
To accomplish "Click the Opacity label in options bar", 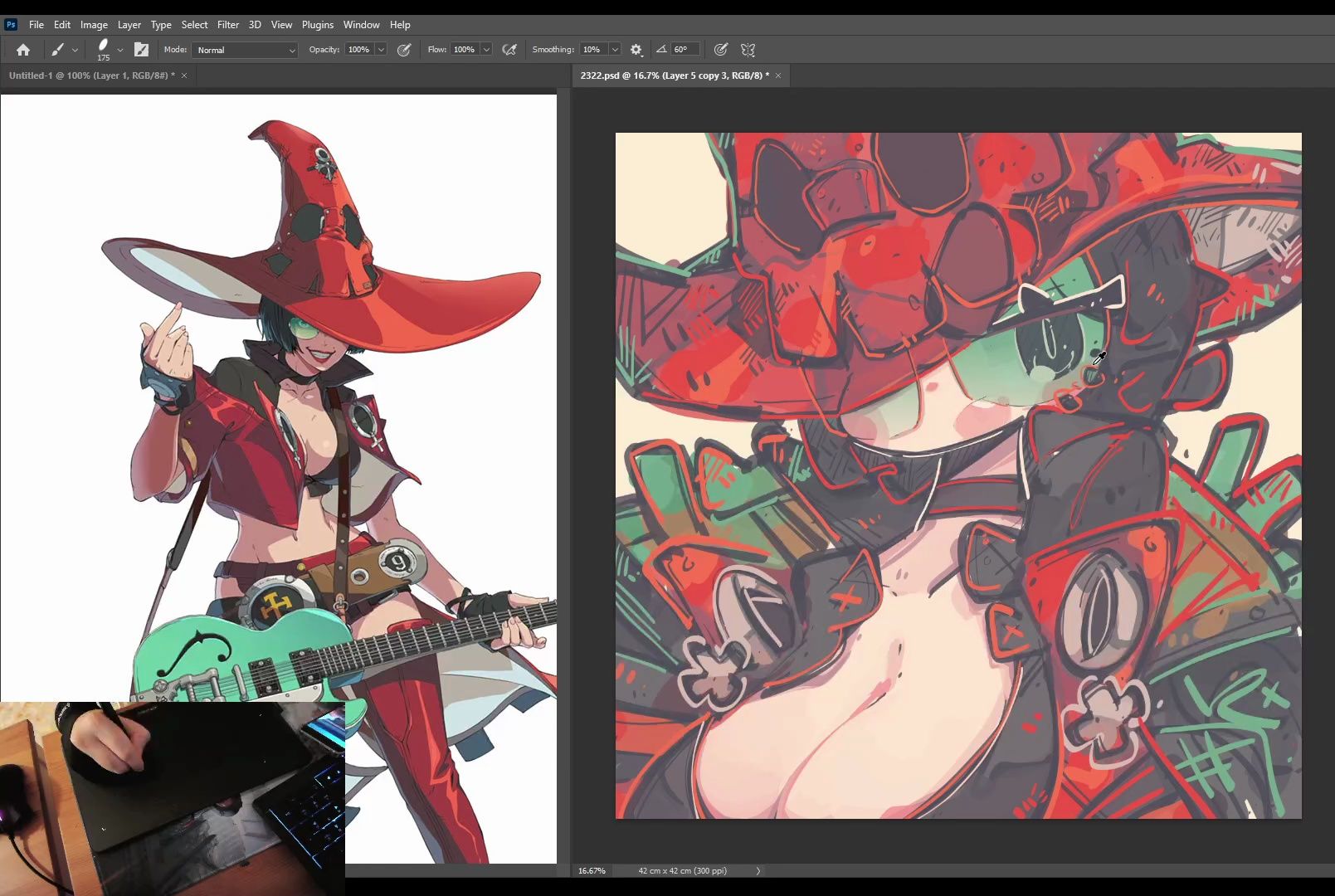I will [x=324, y=50].
